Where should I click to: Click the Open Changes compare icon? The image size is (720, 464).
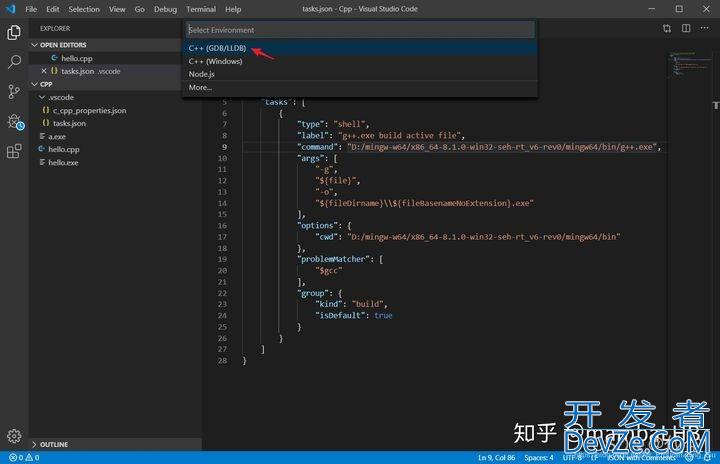tap(667, 28)
